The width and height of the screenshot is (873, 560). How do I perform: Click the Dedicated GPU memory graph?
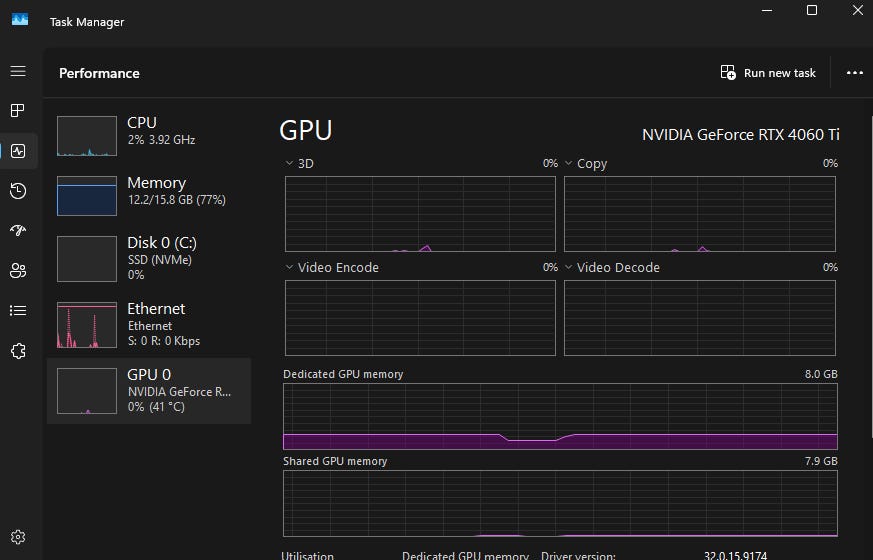pyautogui.click(x=560, y=416)
